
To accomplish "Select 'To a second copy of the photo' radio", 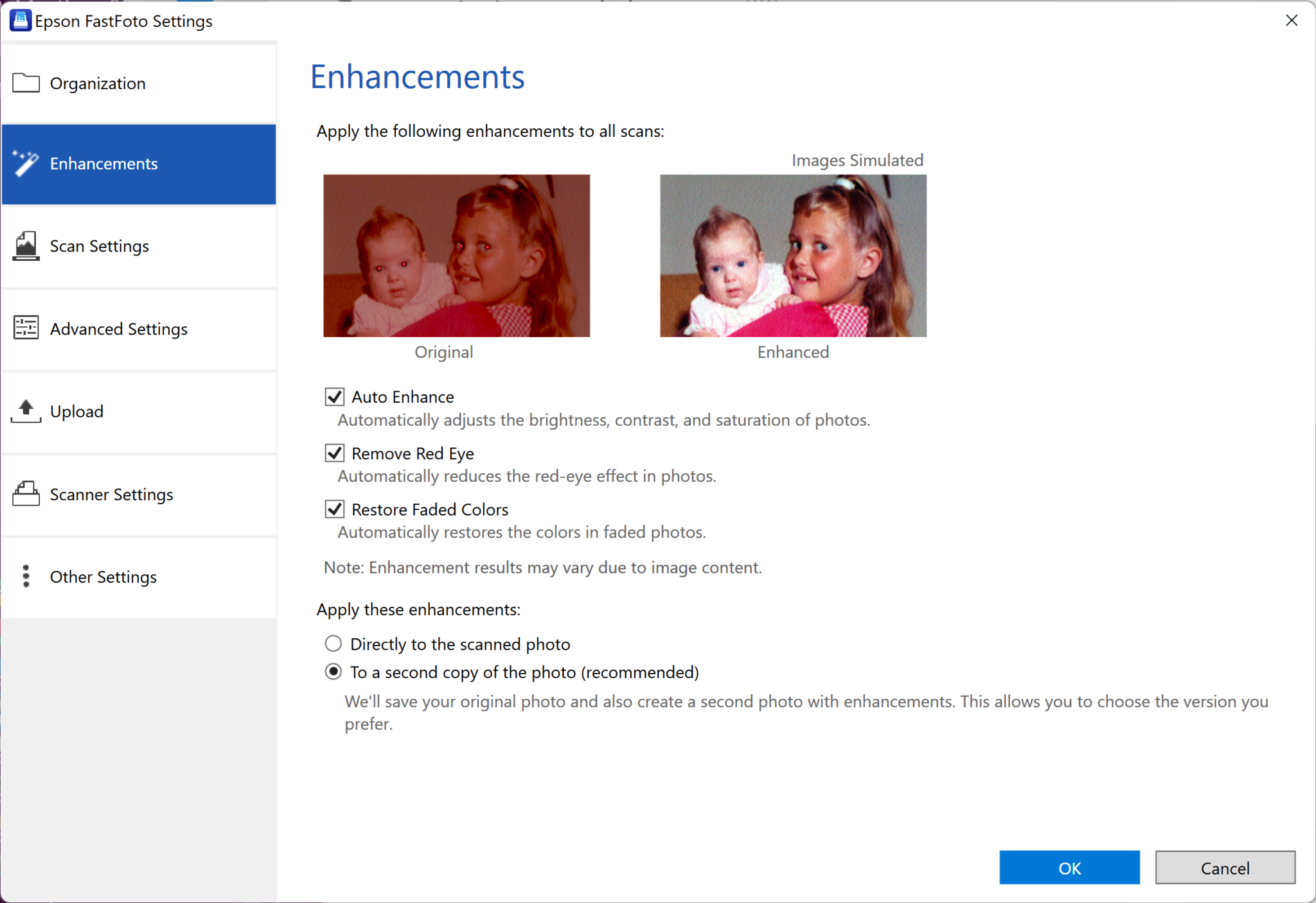I will click(x=333, y=672).
